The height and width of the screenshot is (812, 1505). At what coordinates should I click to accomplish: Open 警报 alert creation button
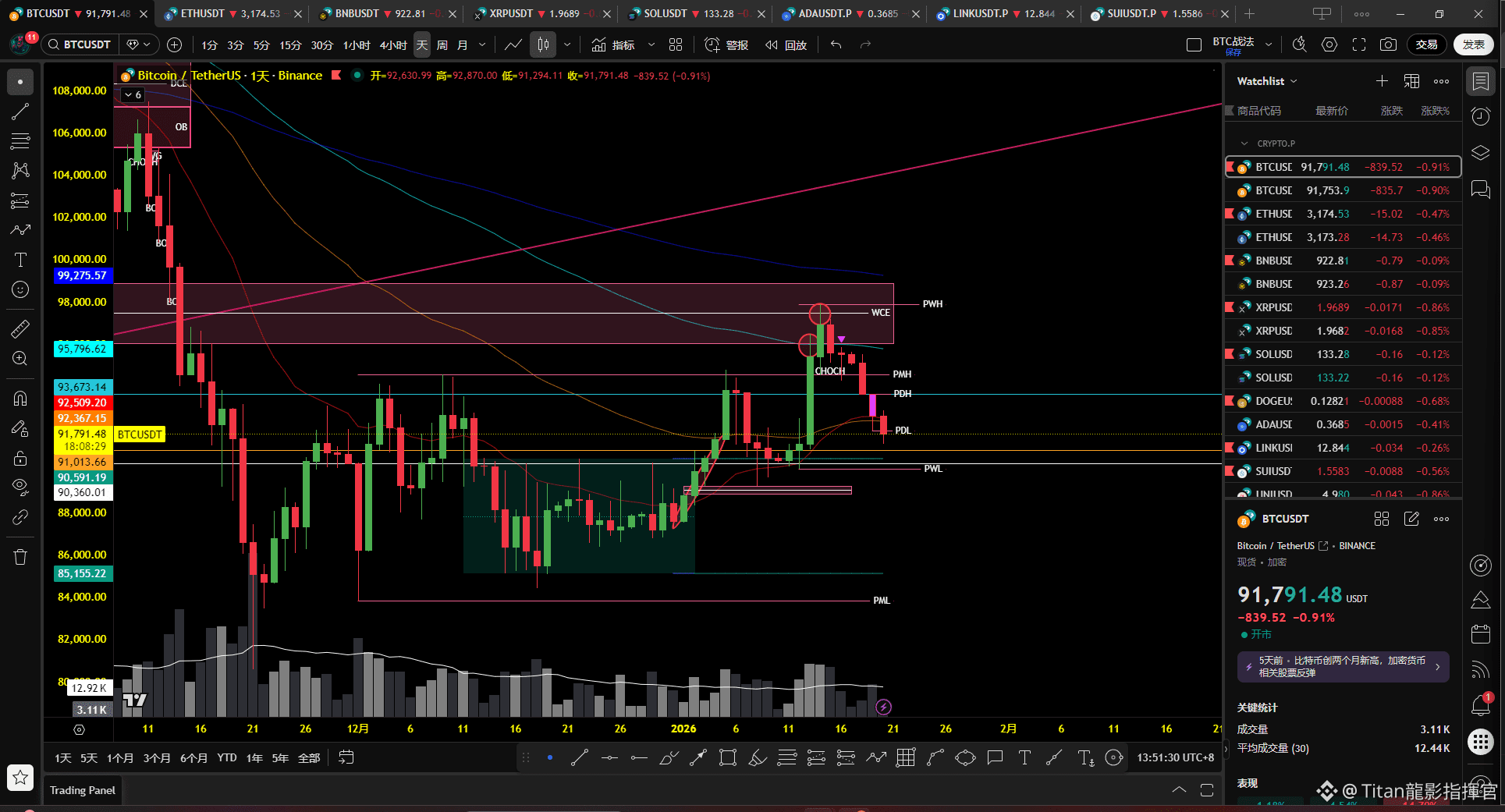[726, 44]
